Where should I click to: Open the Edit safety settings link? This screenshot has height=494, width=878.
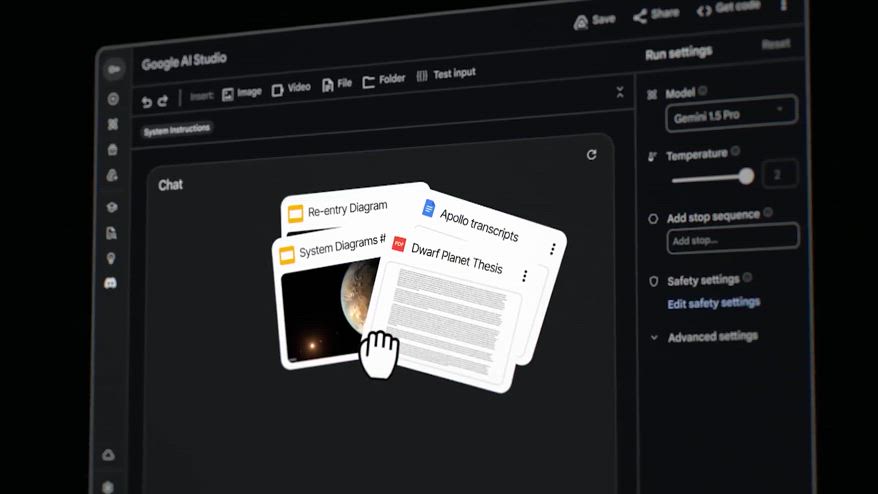[x=713, y=303]
